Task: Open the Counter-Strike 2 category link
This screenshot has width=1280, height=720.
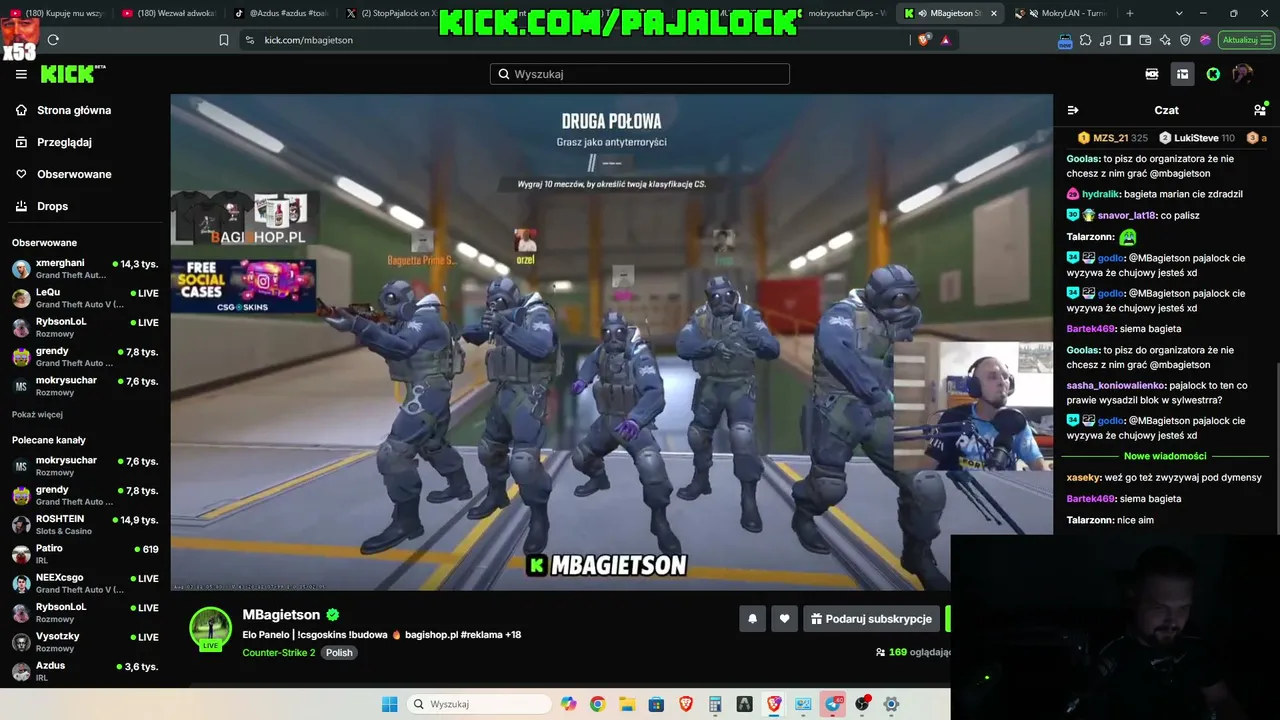Action: pos(278,653)
